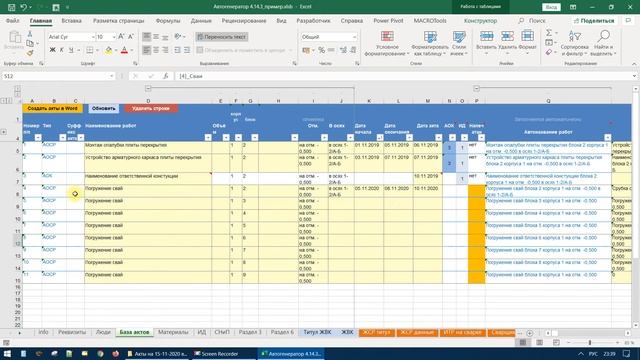Click the Borders icon in font group
The width and height of the screenshot is (640, 360).
pos(89,50)
